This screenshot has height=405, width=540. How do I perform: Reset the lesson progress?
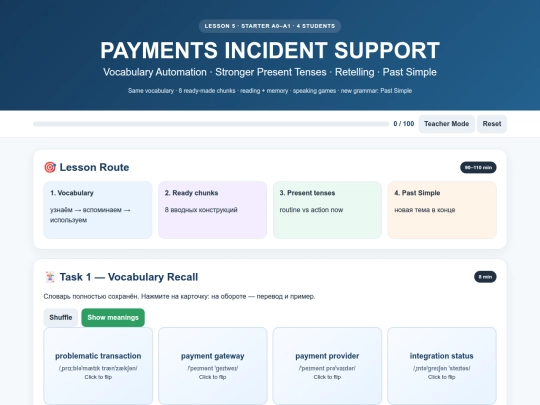tap(491, 124)
